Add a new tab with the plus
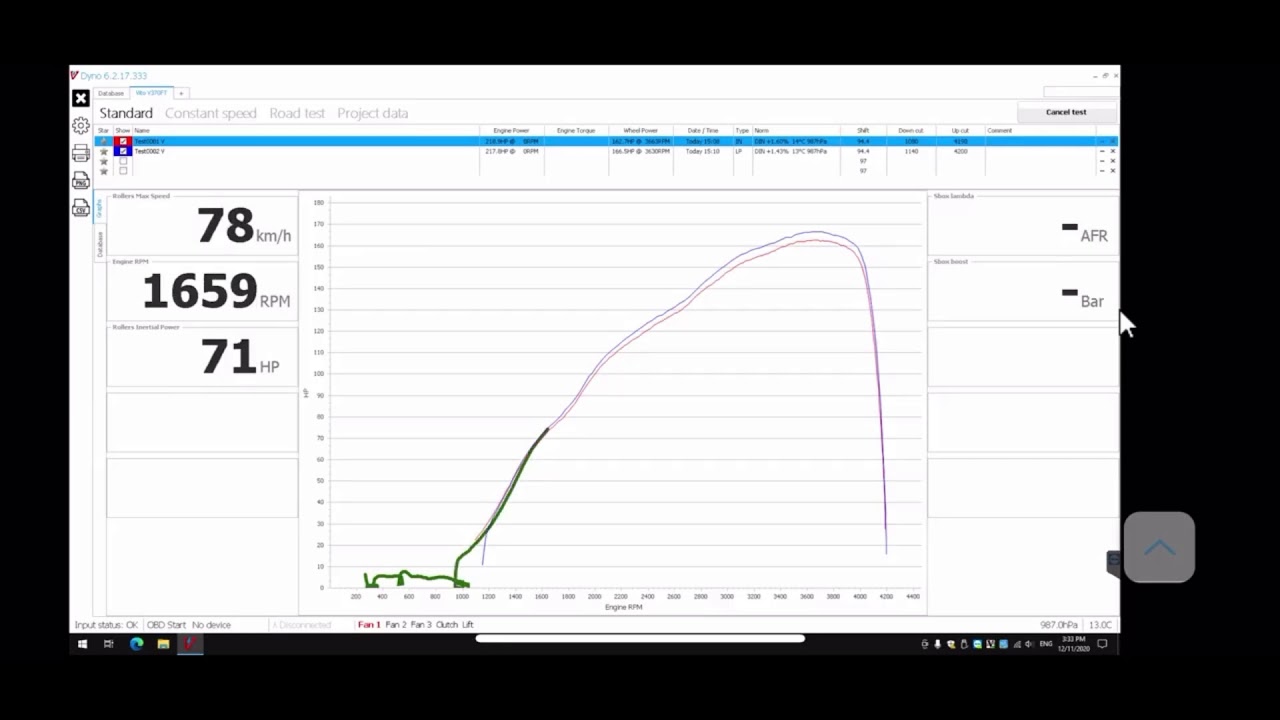1280x720 pixels. coord(181,93)
